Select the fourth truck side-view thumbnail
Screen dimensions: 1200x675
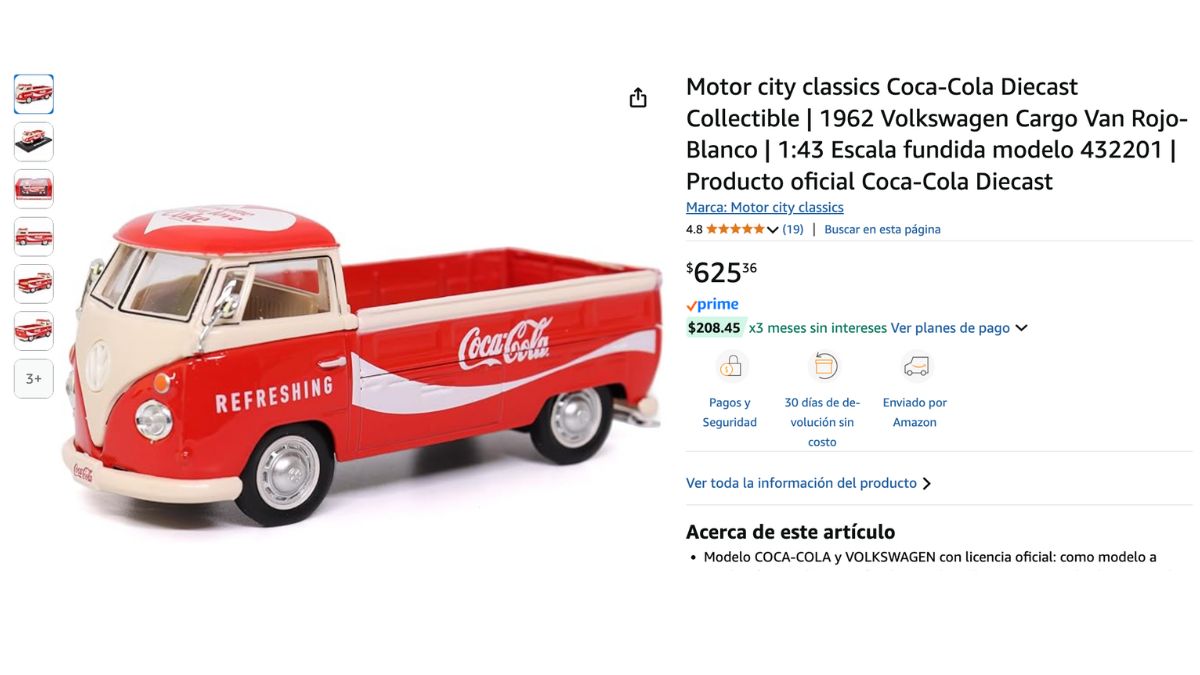tap(34, 237)
